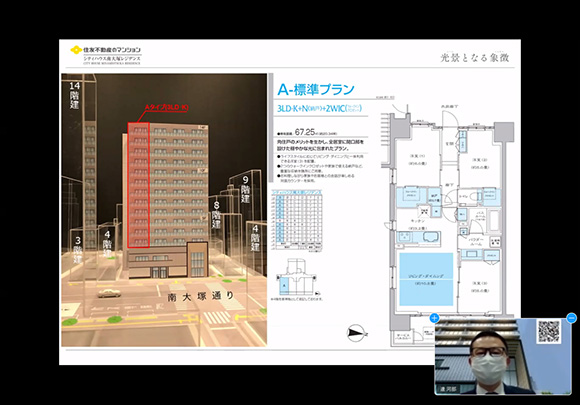Click the '3階建' building label
This screenshot has width=580, height=405.
pyautogui.click(x=78, y=250)
